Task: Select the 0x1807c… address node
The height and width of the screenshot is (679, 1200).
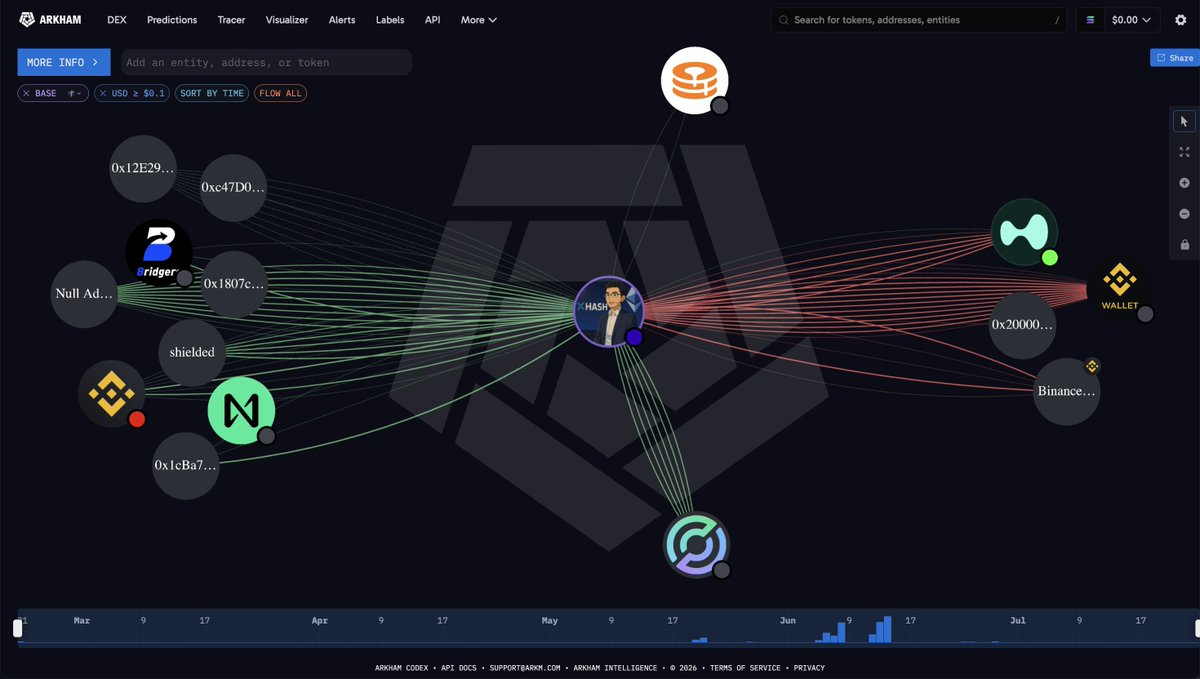Action: point(235,284)
